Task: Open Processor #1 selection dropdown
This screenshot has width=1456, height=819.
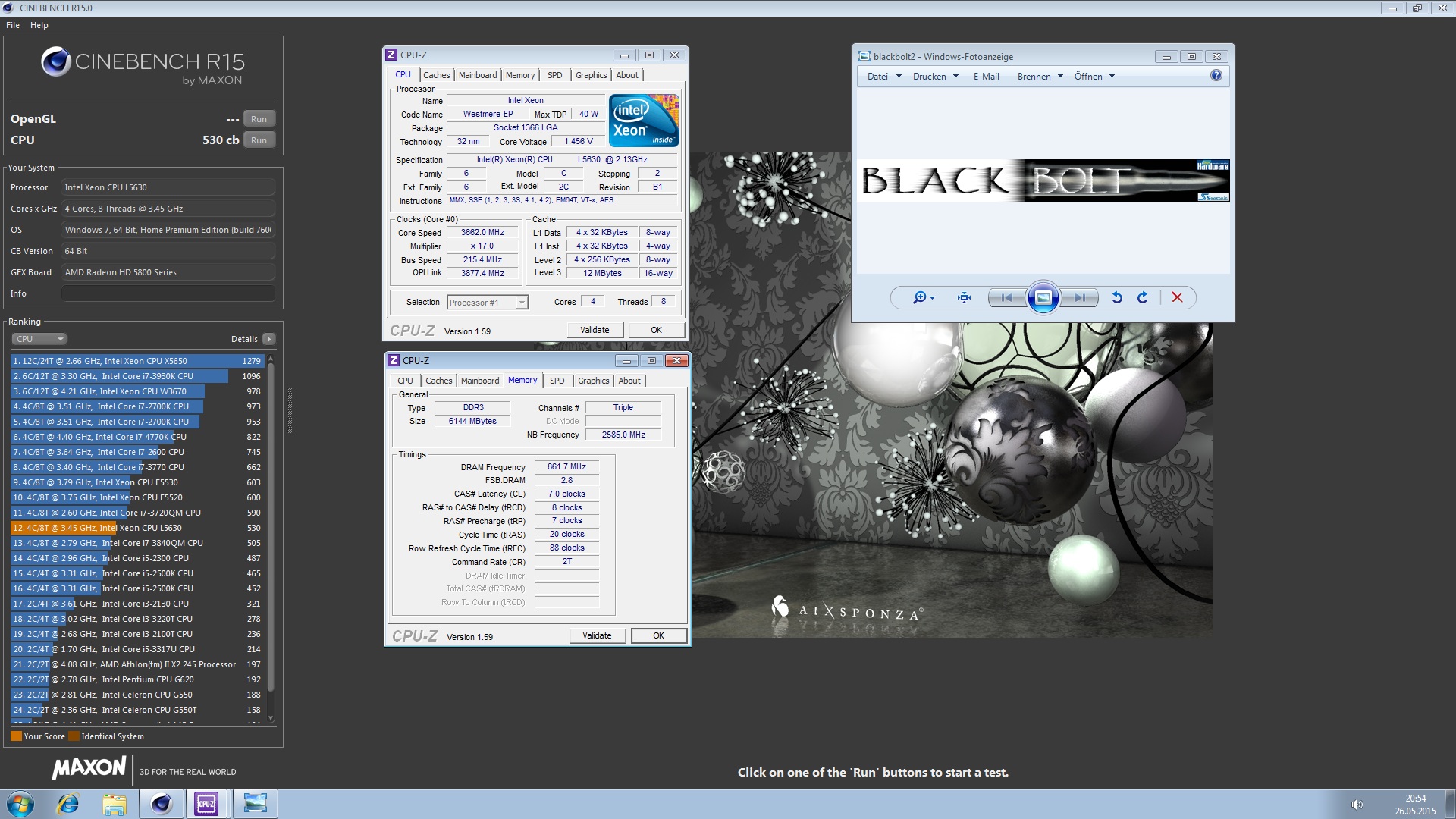Action: click(x=487, y=303)
